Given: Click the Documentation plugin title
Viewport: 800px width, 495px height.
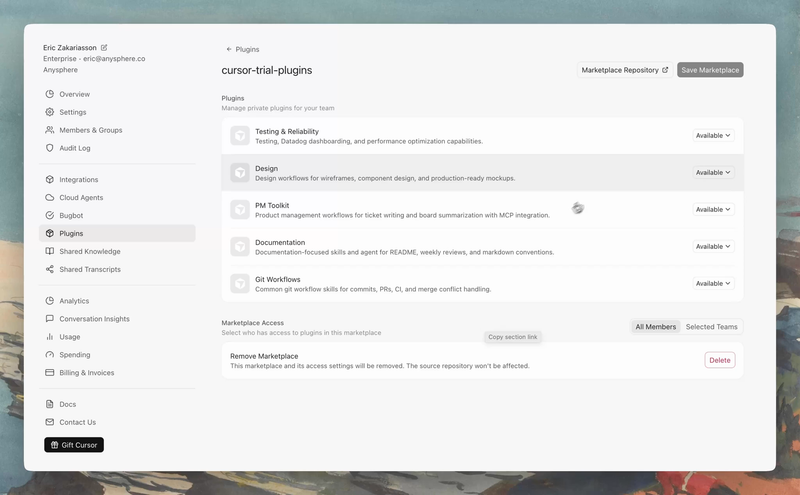Looking at the screenshot, I should coord(280,242).
